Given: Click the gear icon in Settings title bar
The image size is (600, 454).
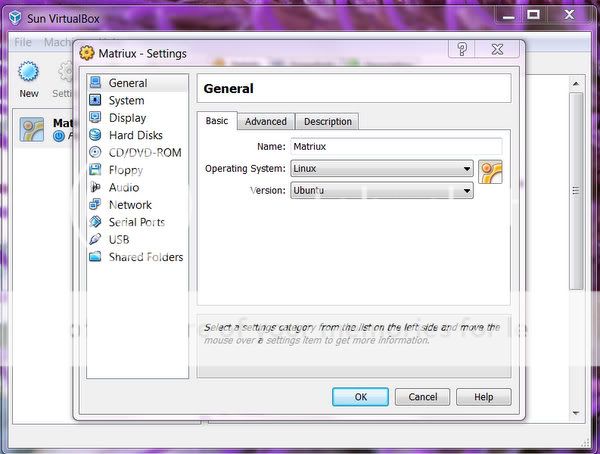Looking at the screenshot, I should coord(87,53).
